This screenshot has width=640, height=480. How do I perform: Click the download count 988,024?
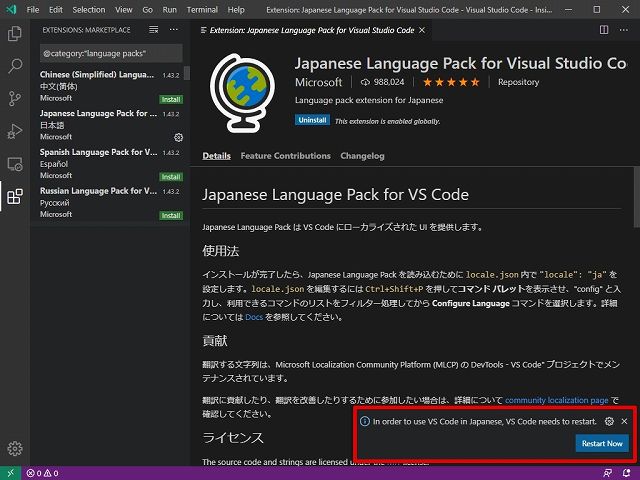[382, 82]
